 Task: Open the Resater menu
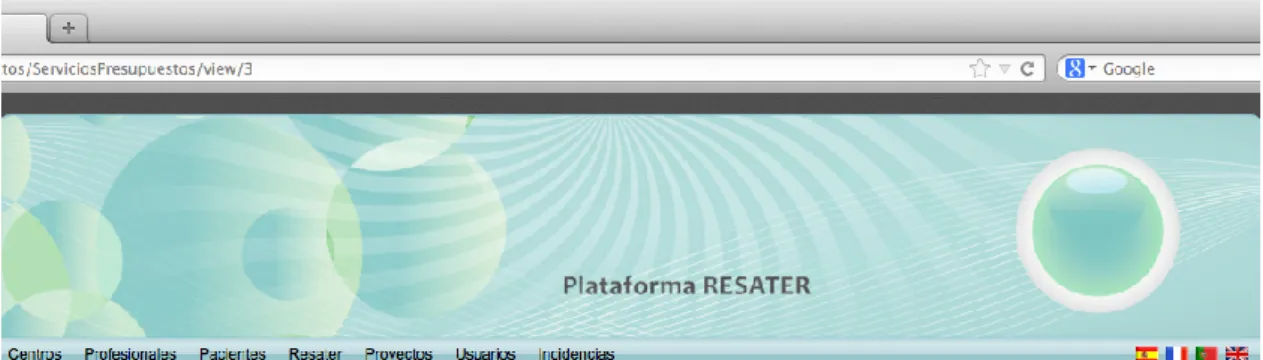point(315,353)
